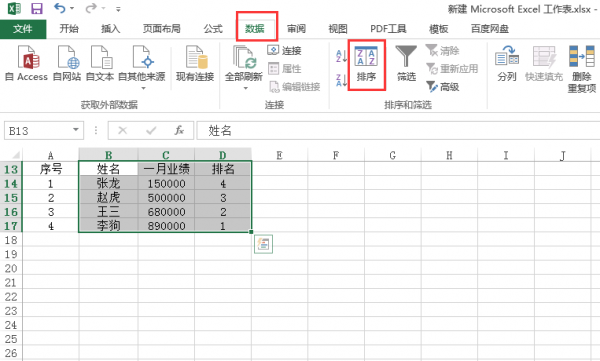This screenshot has width=600, height=361.
Task: Click cell containing 李狗
Action: [x=108, y=226]
